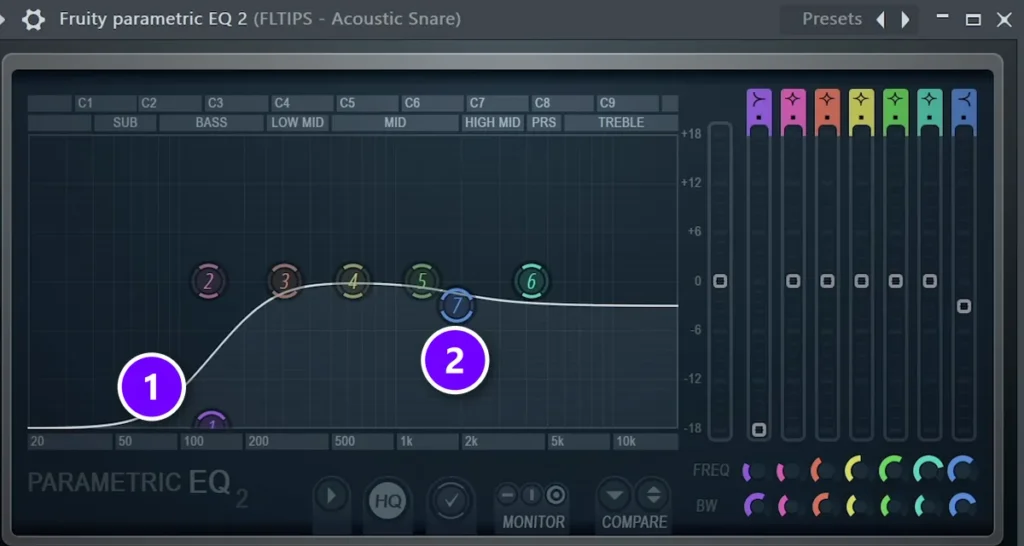Click the LOW MID range label
Image resolution: width=1024 pixels, height=546 pixels.
point(298,122)
